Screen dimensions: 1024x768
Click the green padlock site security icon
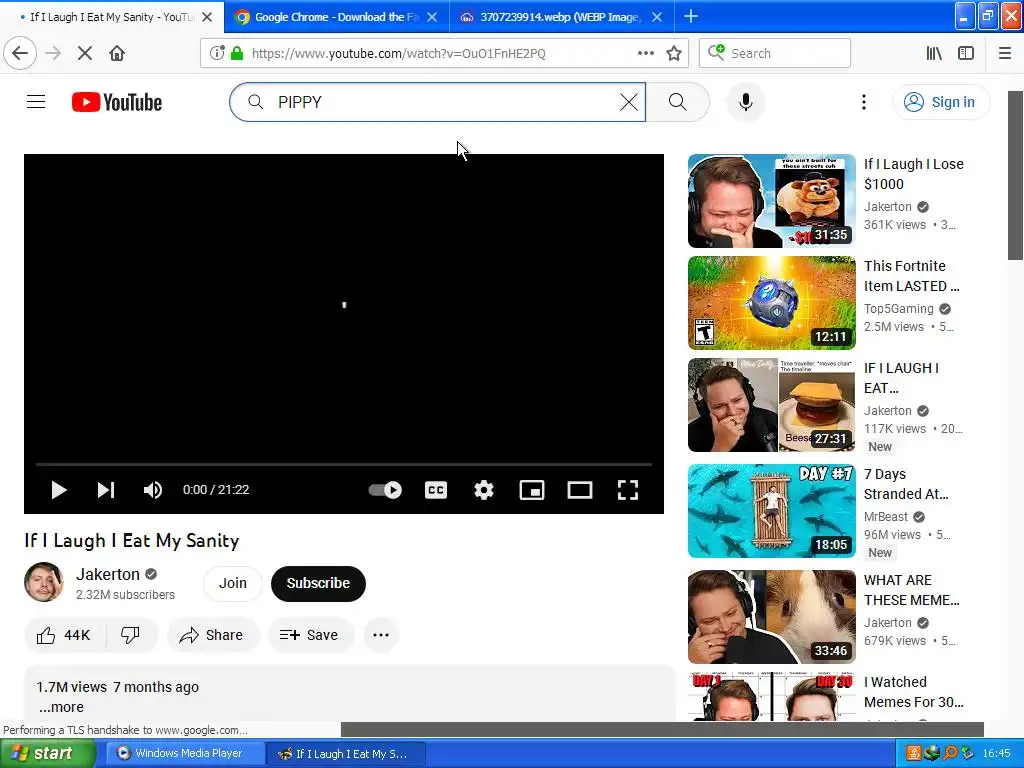click(x=237, y=53)
